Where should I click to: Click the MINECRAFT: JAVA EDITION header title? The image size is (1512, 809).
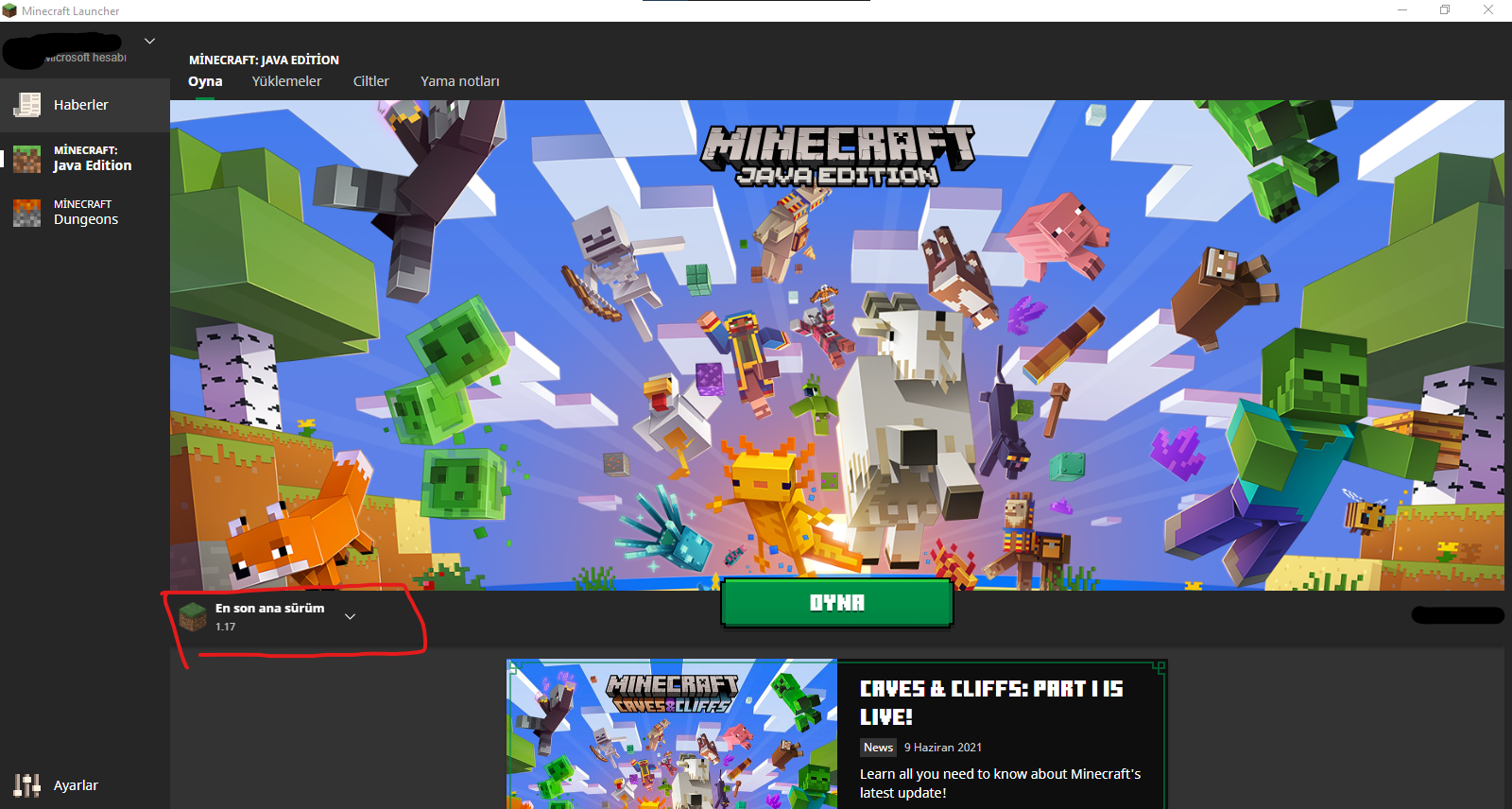pyautogui.click(x=264, y=60)
